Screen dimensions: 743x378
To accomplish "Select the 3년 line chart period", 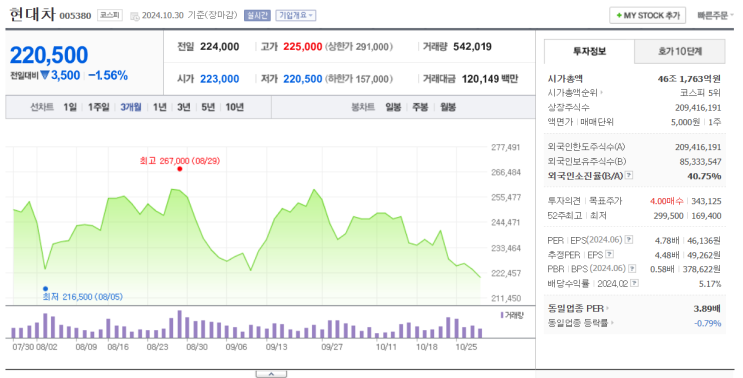I will click(183, 108).
